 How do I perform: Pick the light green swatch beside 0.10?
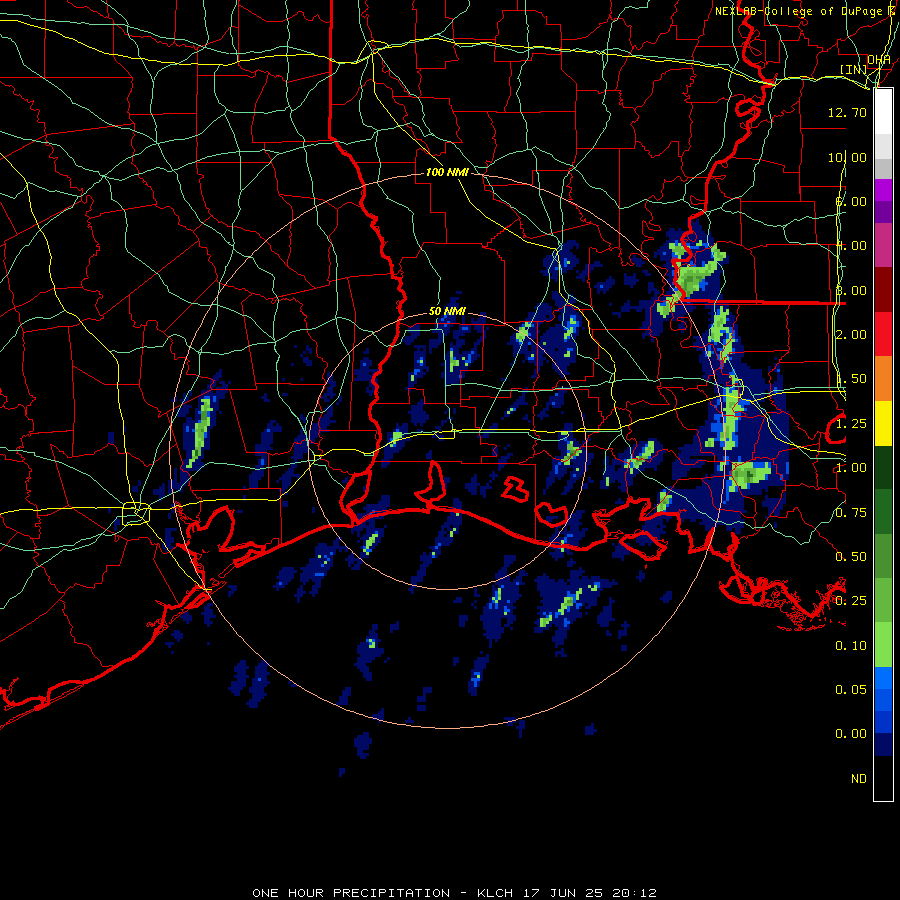[x=883, y=645]
